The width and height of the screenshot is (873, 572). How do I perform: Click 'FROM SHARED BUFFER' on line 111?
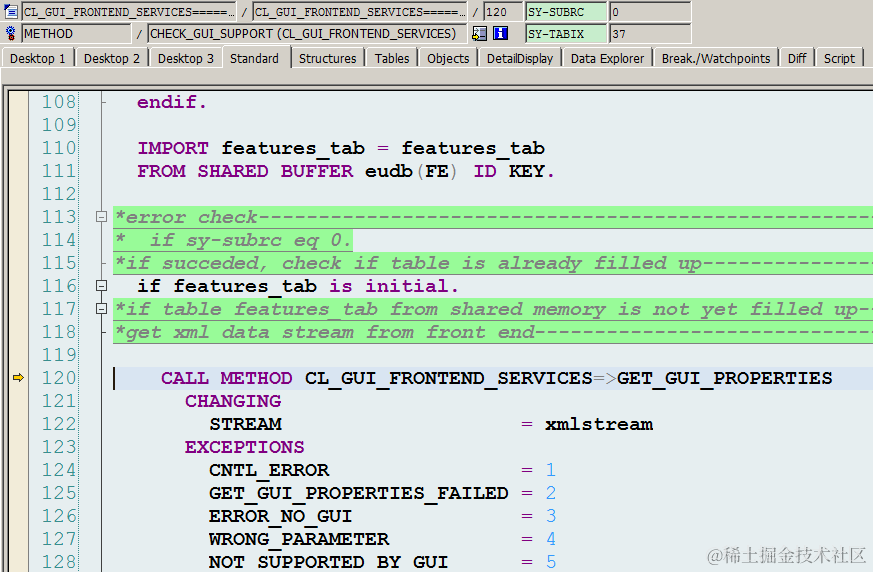(x=245, y=171)
